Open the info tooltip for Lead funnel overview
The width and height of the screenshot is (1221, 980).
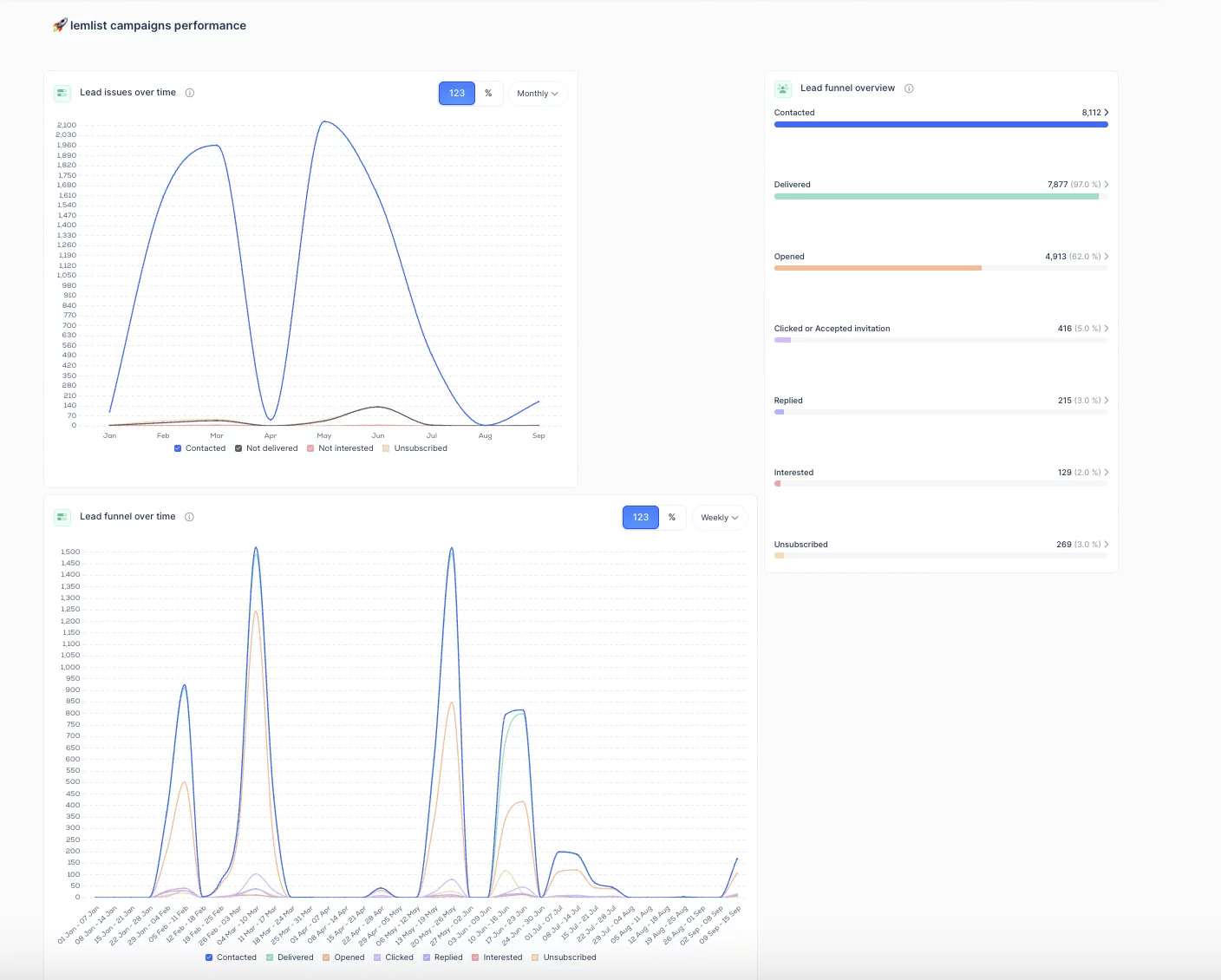[x=909, y=88]
